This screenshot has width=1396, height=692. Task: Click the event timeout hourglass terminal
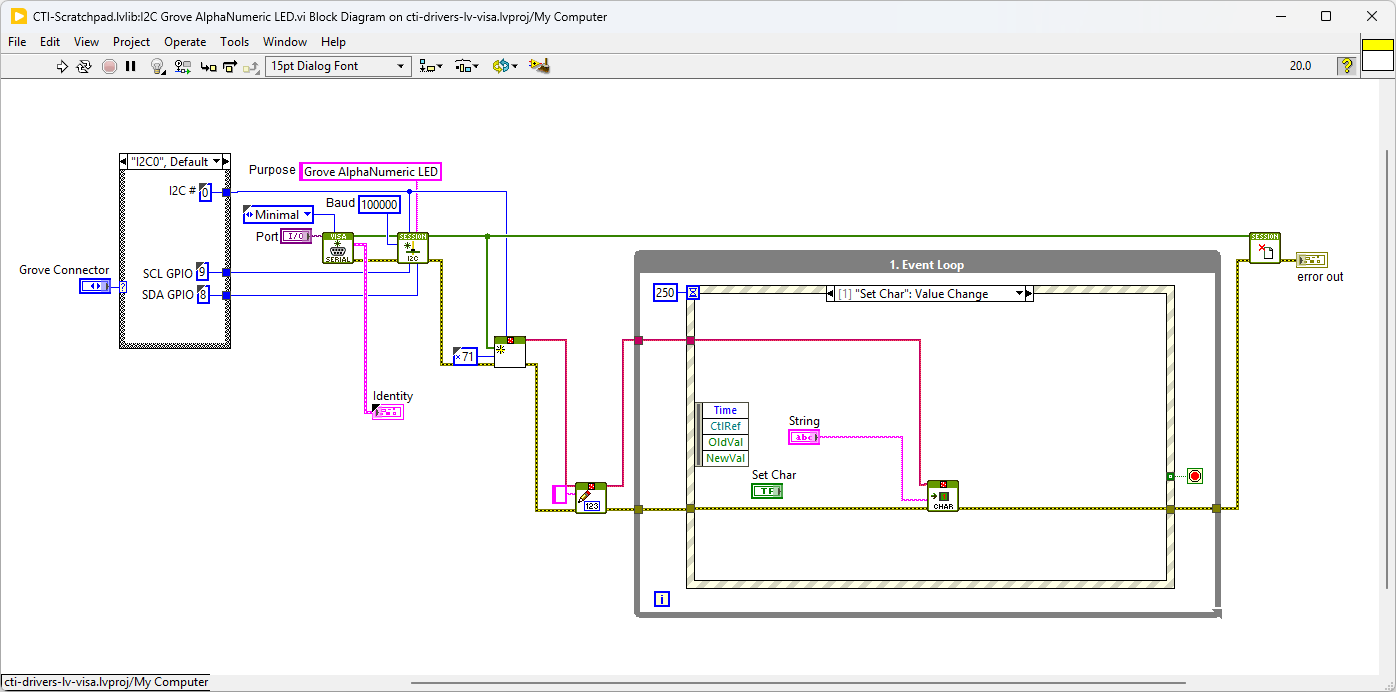[x=693, y=292]
